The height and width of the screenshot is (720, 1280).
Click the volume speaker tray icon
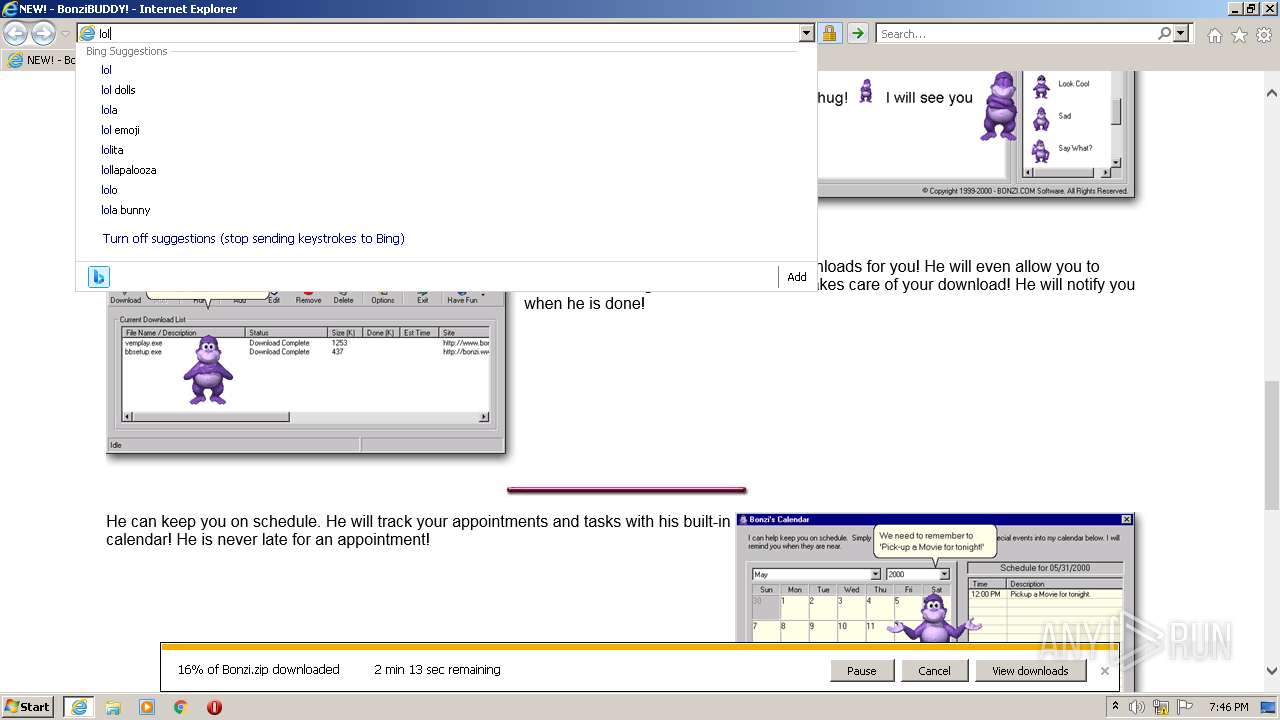(1137, 707)
